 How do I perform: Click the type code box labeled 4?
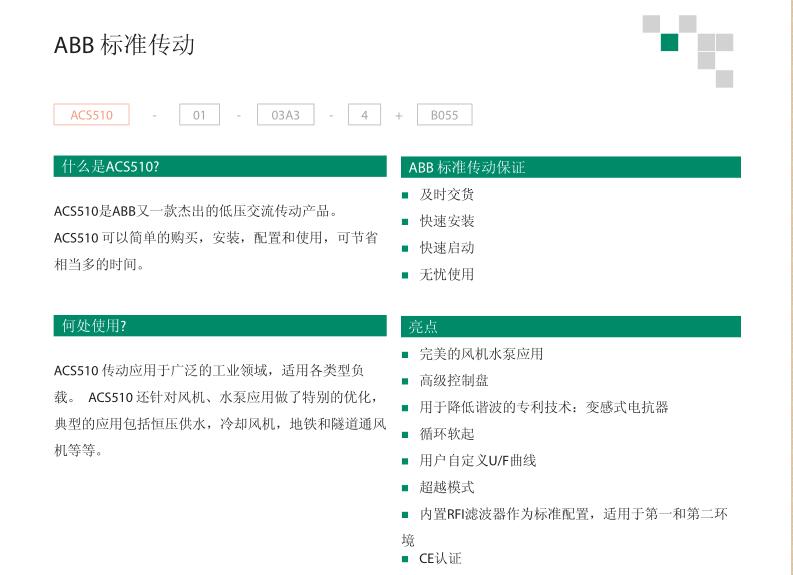(x=364, y=115)
